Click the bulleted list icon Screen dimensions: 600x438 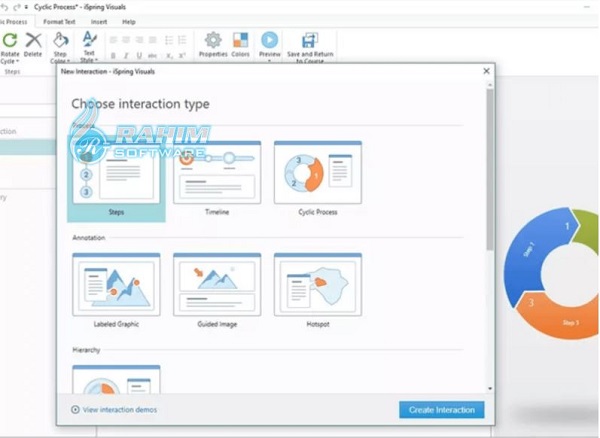pyautogui.click(x=169, y=40)
